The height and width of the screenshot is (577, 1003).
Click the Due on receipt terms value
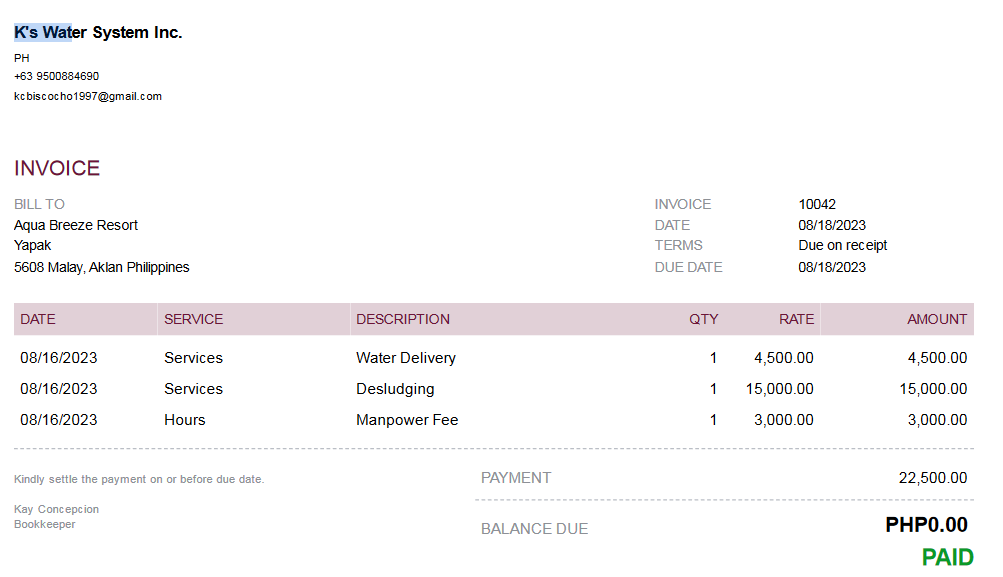[x=842, y=245]
